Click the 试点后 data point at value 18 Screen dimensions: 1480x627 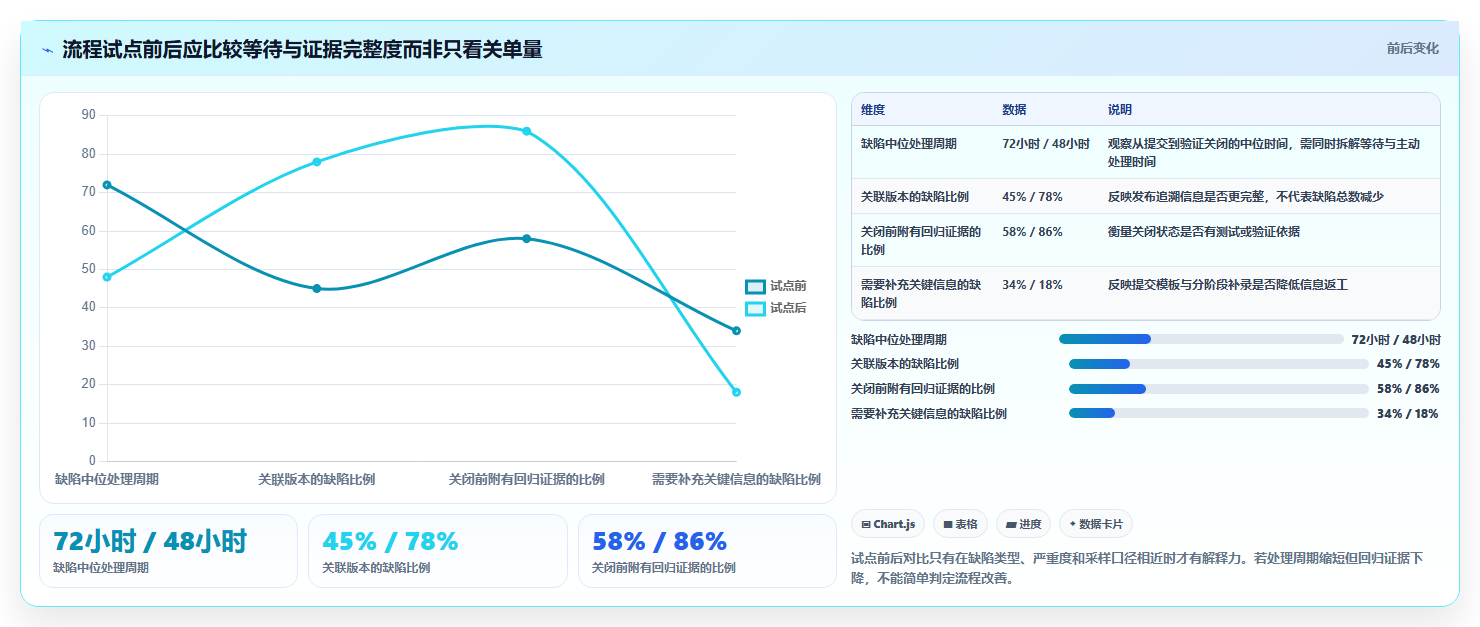click(x=736, y=392)
